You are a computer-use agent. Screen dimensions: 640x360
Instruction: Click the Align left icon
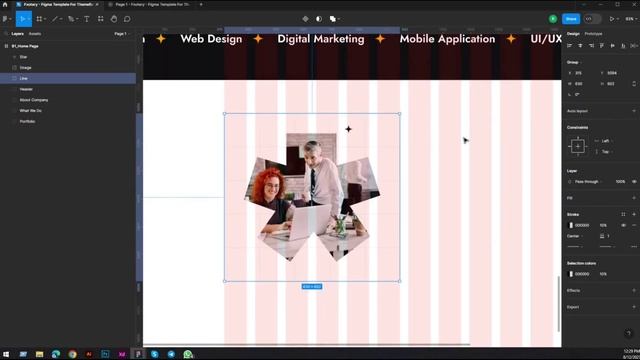click(x=569, y=46)
